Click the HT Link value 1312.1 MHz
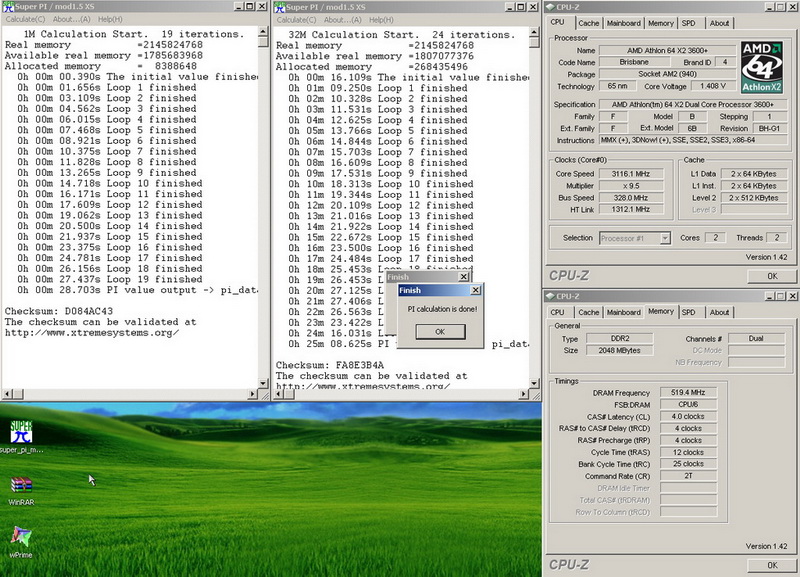 point(631,209)
